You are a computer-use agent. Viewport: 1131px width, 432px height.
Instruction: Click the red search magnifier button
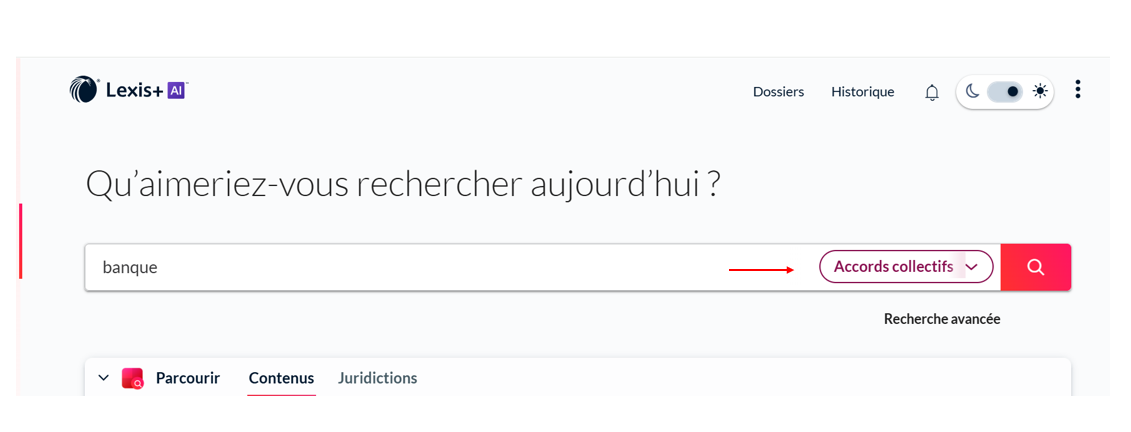[1035, 267]
